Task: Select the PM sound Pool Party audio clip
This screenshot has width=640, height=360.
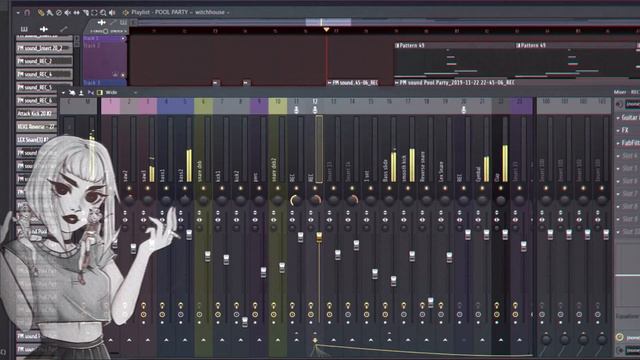Action: pos(516,82)
